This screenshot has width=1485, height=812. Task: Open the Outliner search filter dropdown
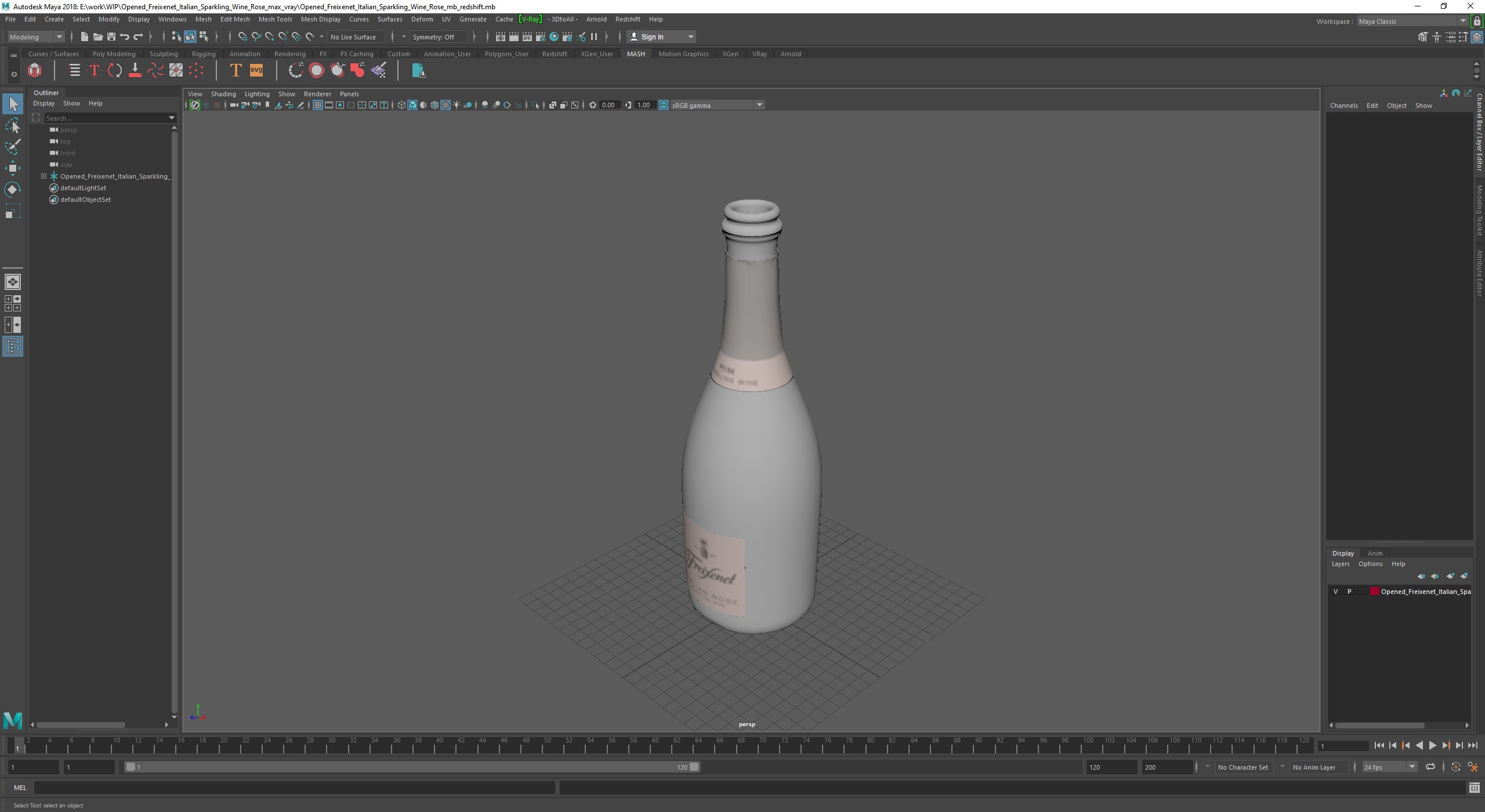click(x=172, y=118)
